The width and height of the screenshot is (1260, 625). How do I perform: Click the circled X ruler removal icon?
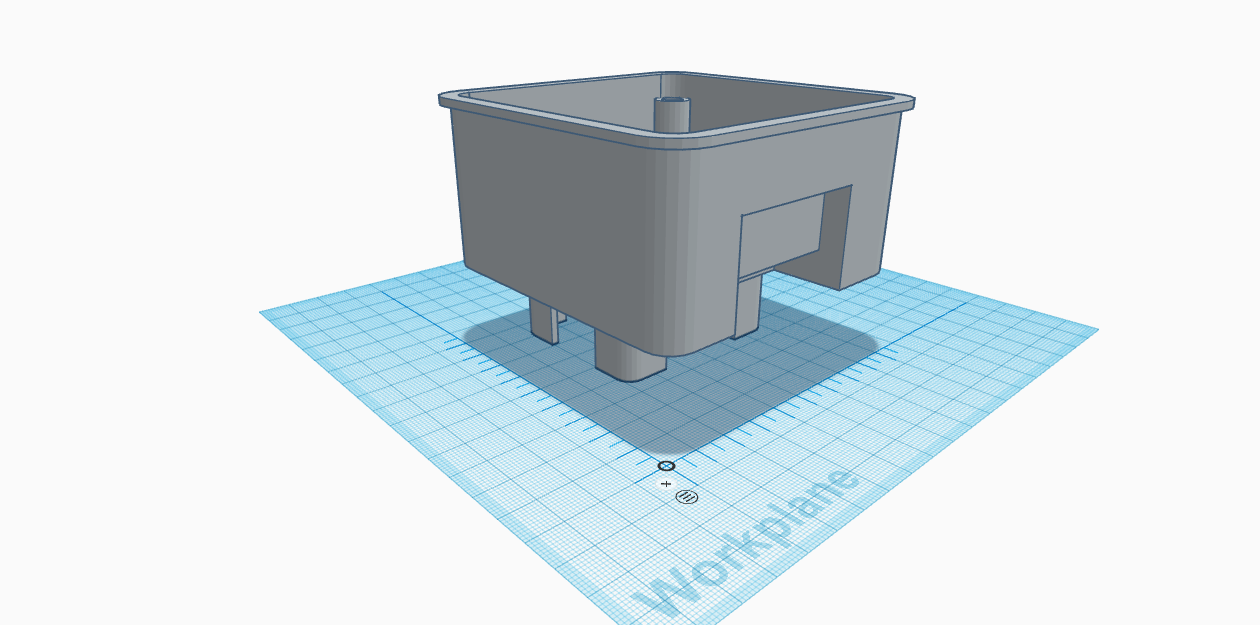(x=666, y=465)
